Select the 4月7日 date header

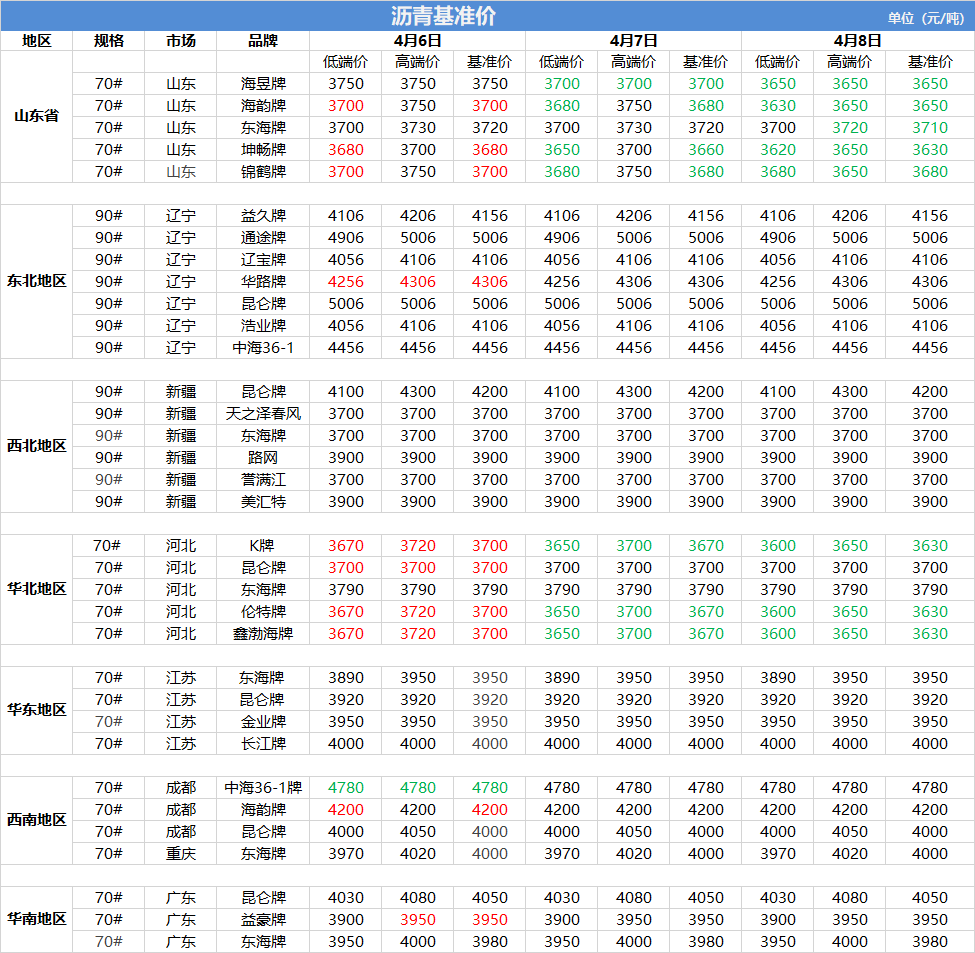[633, 40]
